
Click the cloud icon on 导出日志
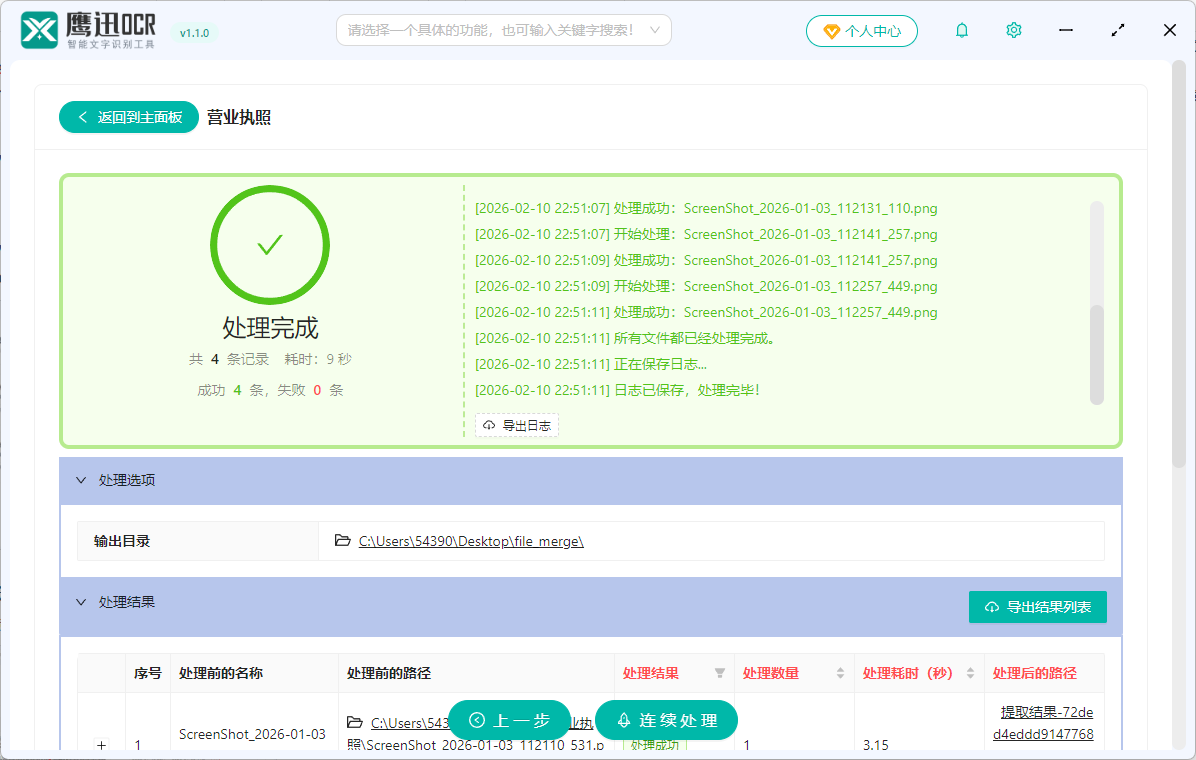point(489,425)
